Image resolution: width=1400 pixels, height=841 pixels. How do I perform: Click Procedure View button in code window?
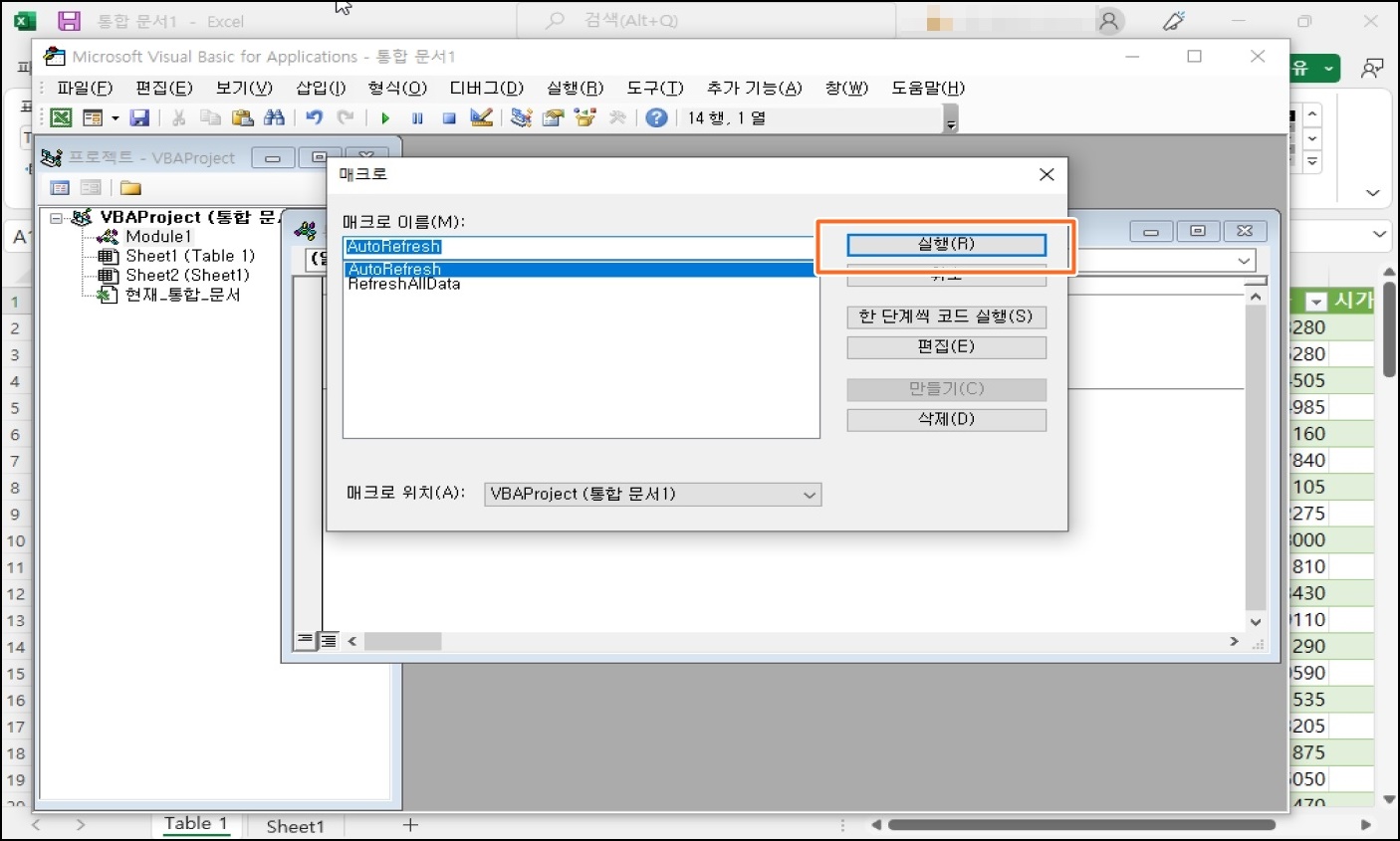[x=306, y=641]
